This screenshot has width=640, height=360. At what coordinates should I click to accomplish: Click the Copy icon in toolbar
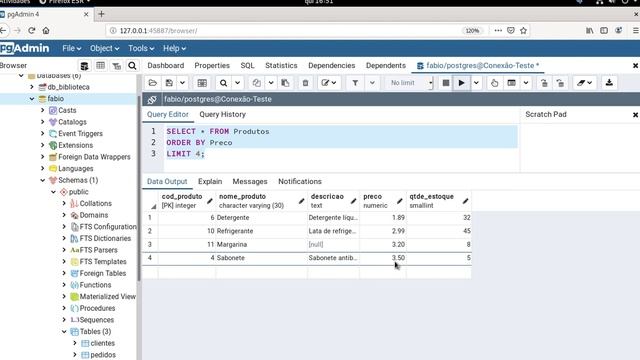click(x=256, y=83)
